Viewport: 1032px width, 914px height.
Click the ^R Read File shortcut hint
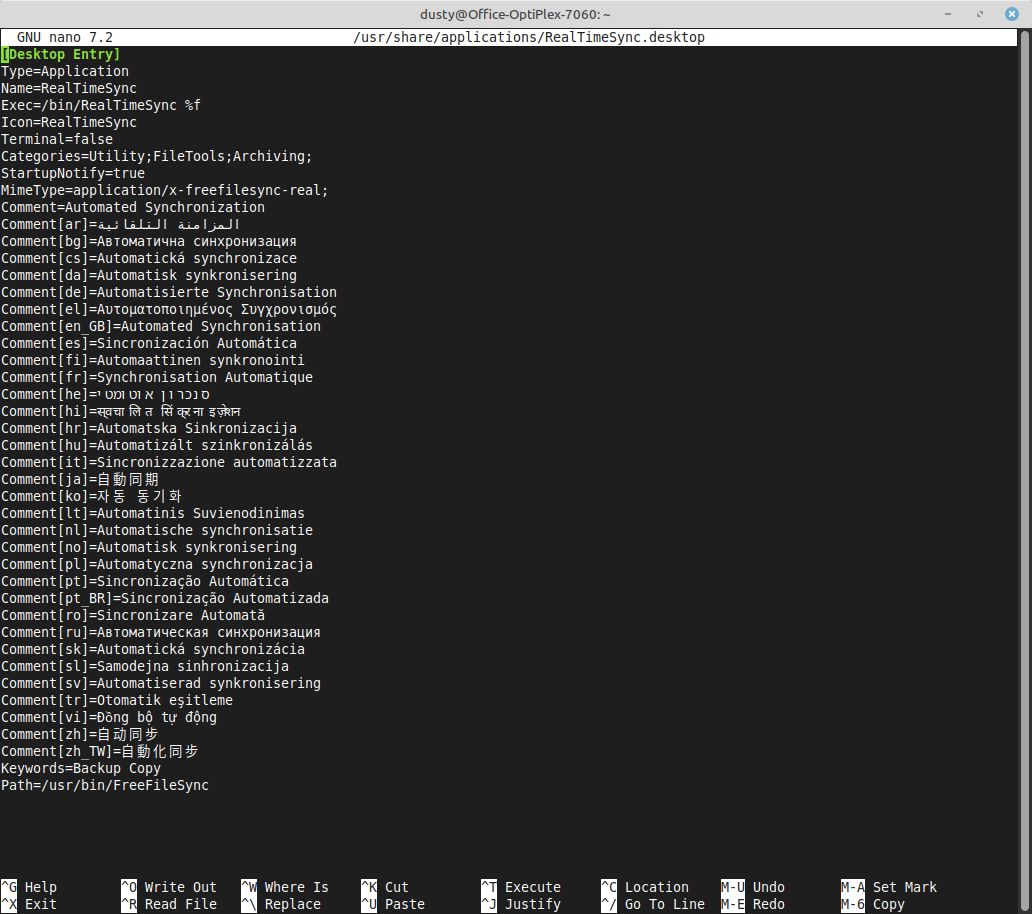click(169, 904)
